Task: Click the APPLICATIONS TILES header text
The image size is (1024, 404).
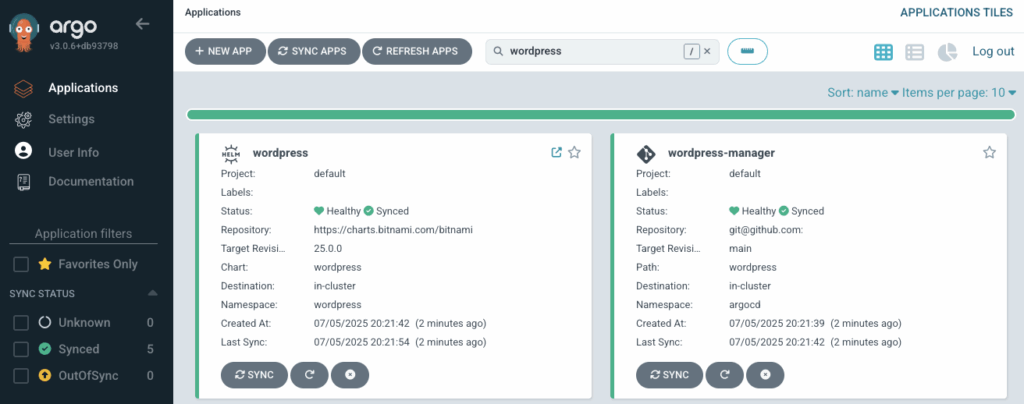Action: pos(957,12)
